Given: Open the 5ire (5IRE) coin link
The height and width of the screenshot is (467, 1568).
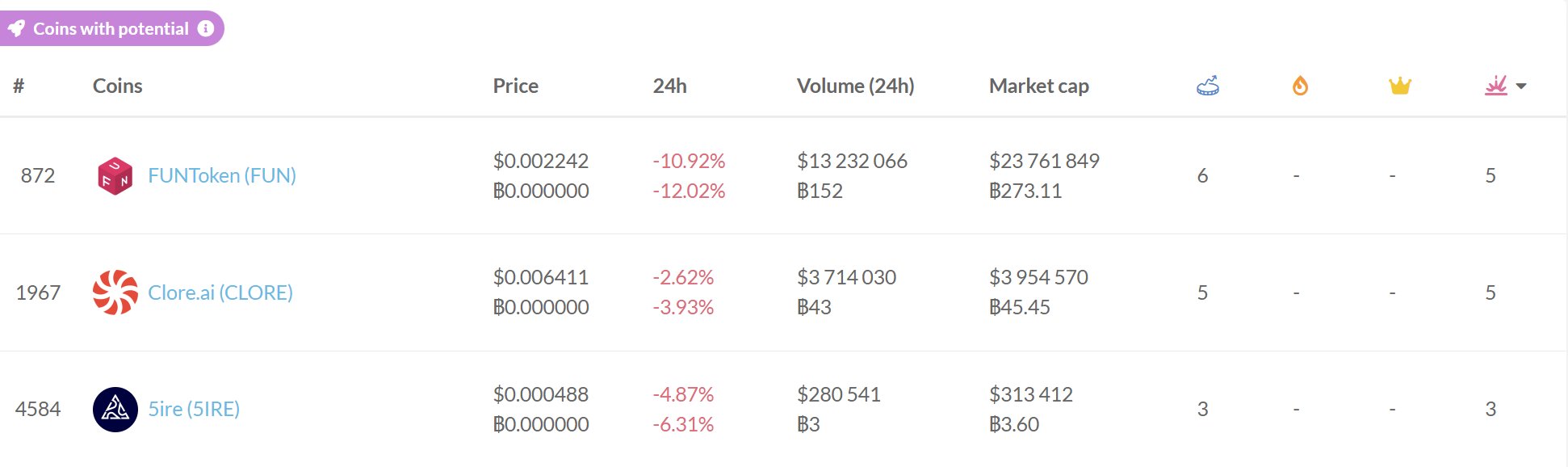Looking at the screenshot, I should point(194,409).
